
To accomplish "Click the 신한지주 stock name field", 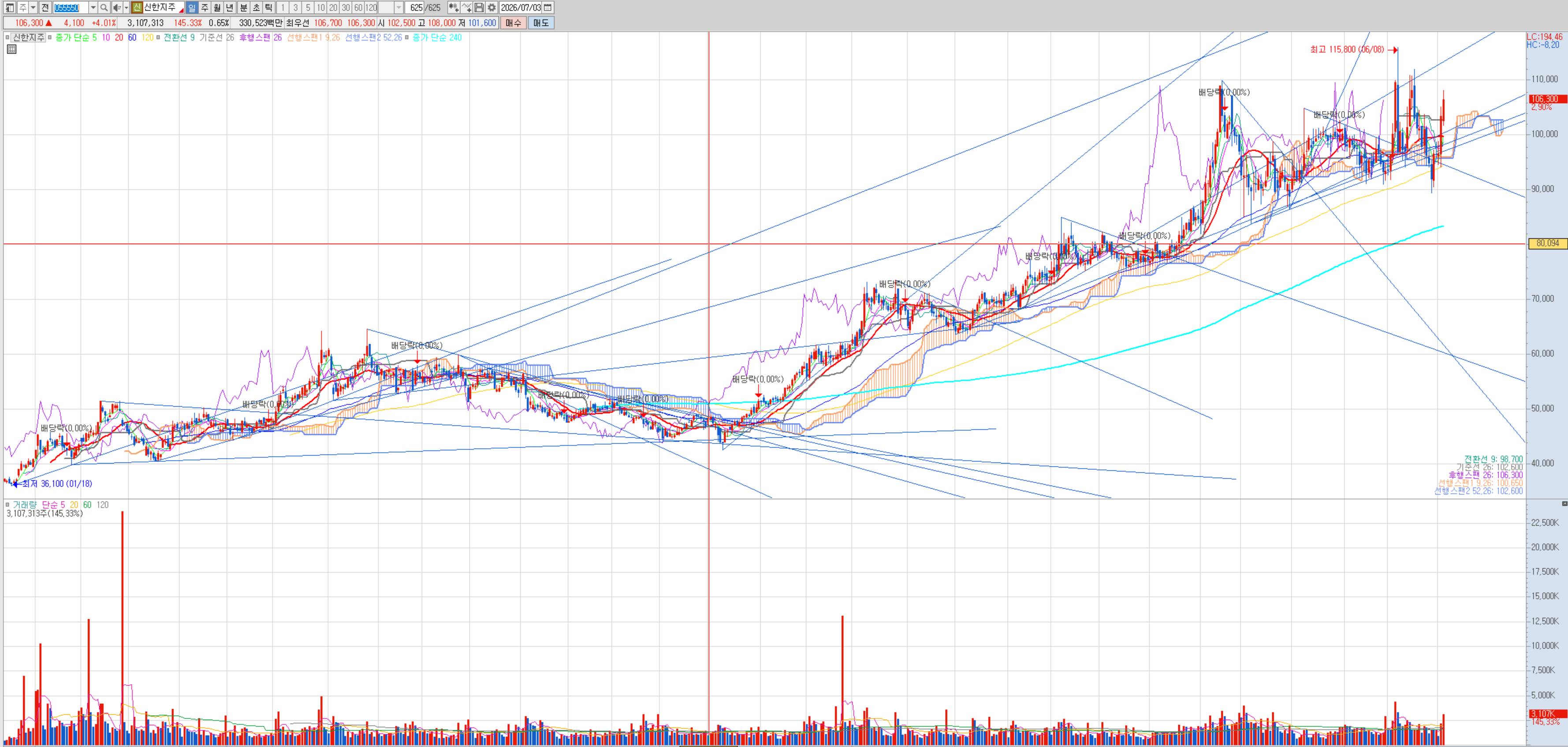I will (x=163, y=8).
